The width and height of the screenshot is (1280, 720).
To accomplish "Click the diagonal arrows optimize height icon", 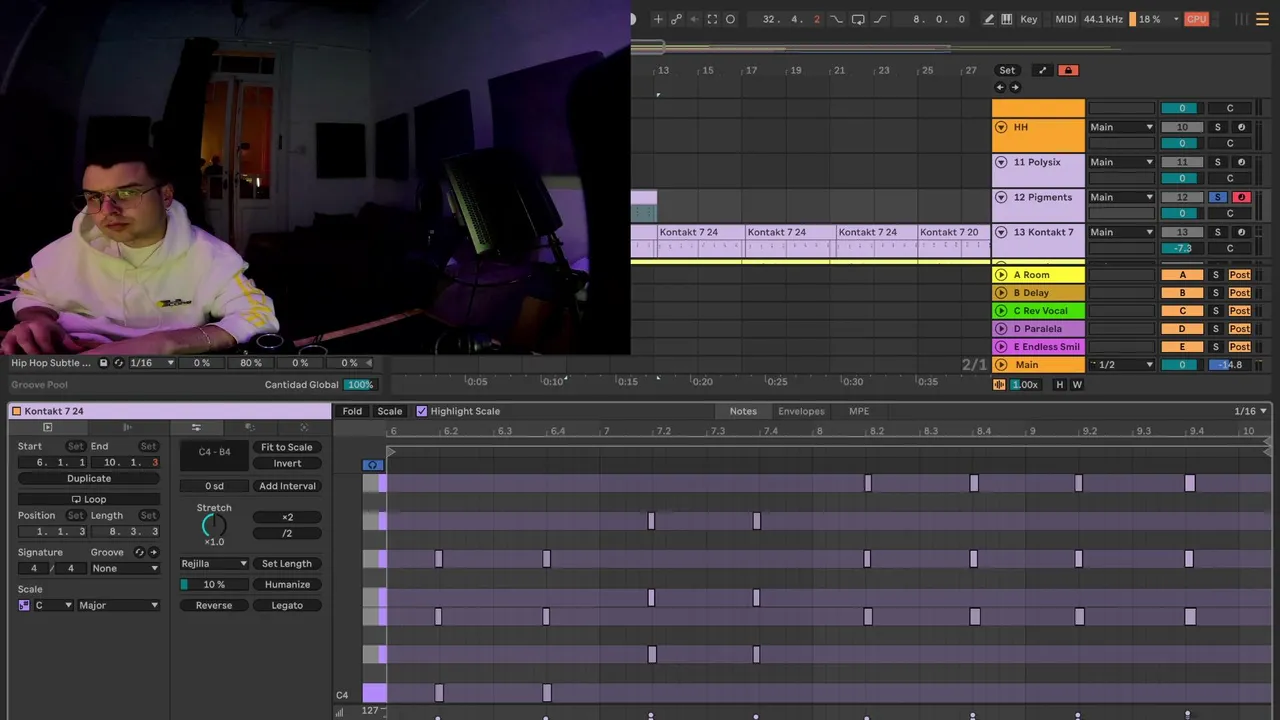I will (x=1042, y=70).
